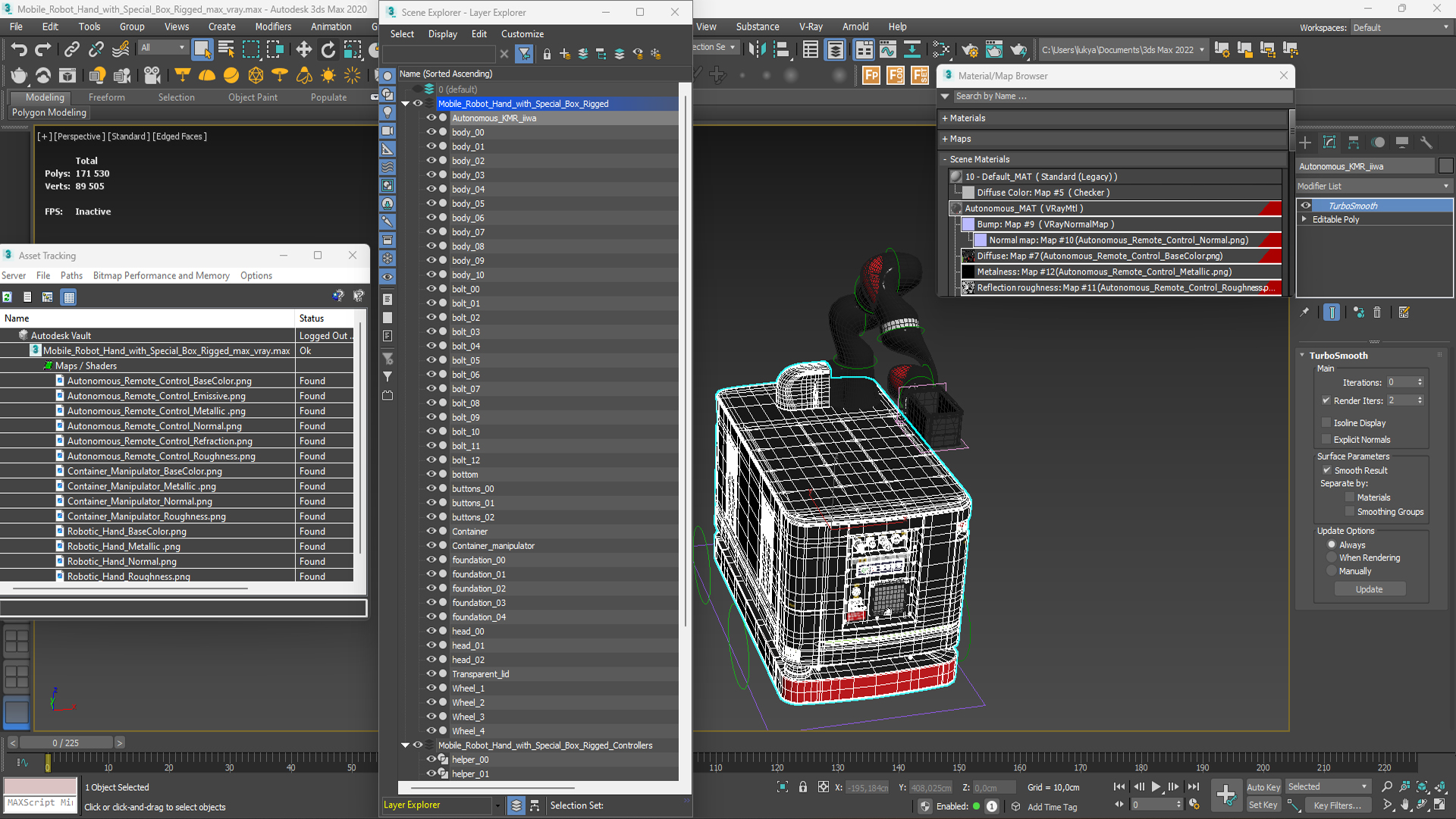Image resolution: width=1456 pixels, height=819 pixels.
Task: Toggle visibility eye of body_00
Action: coord(431,132)
